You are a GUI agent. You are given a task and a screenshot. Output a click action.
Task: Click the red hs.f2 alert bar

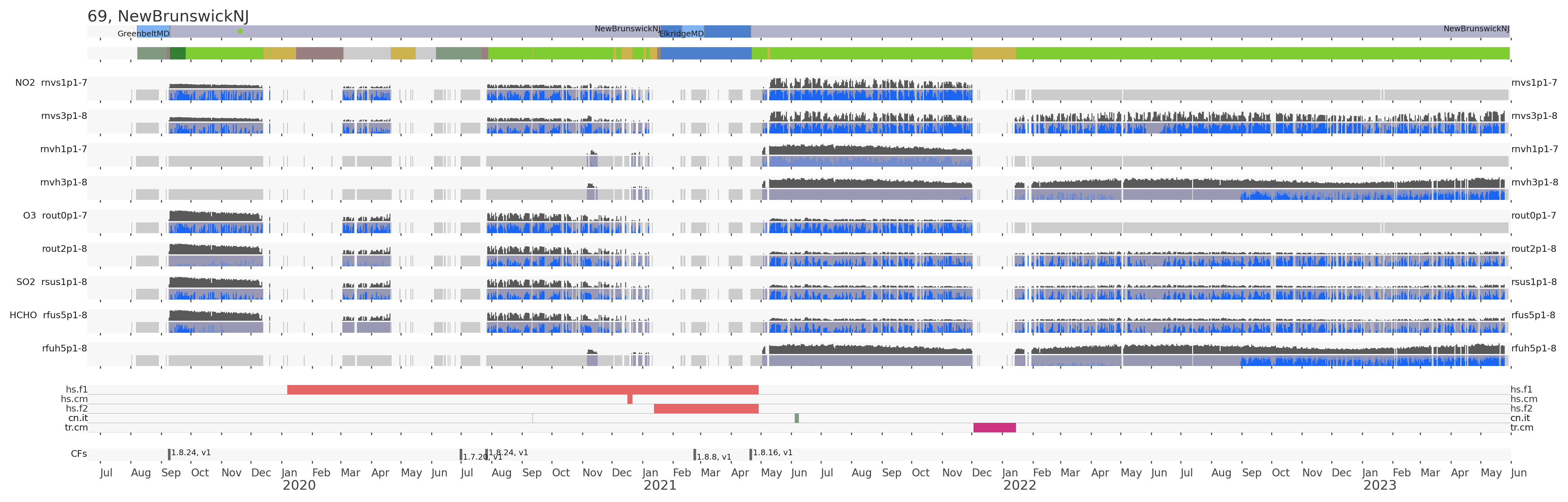click(706, 408)
